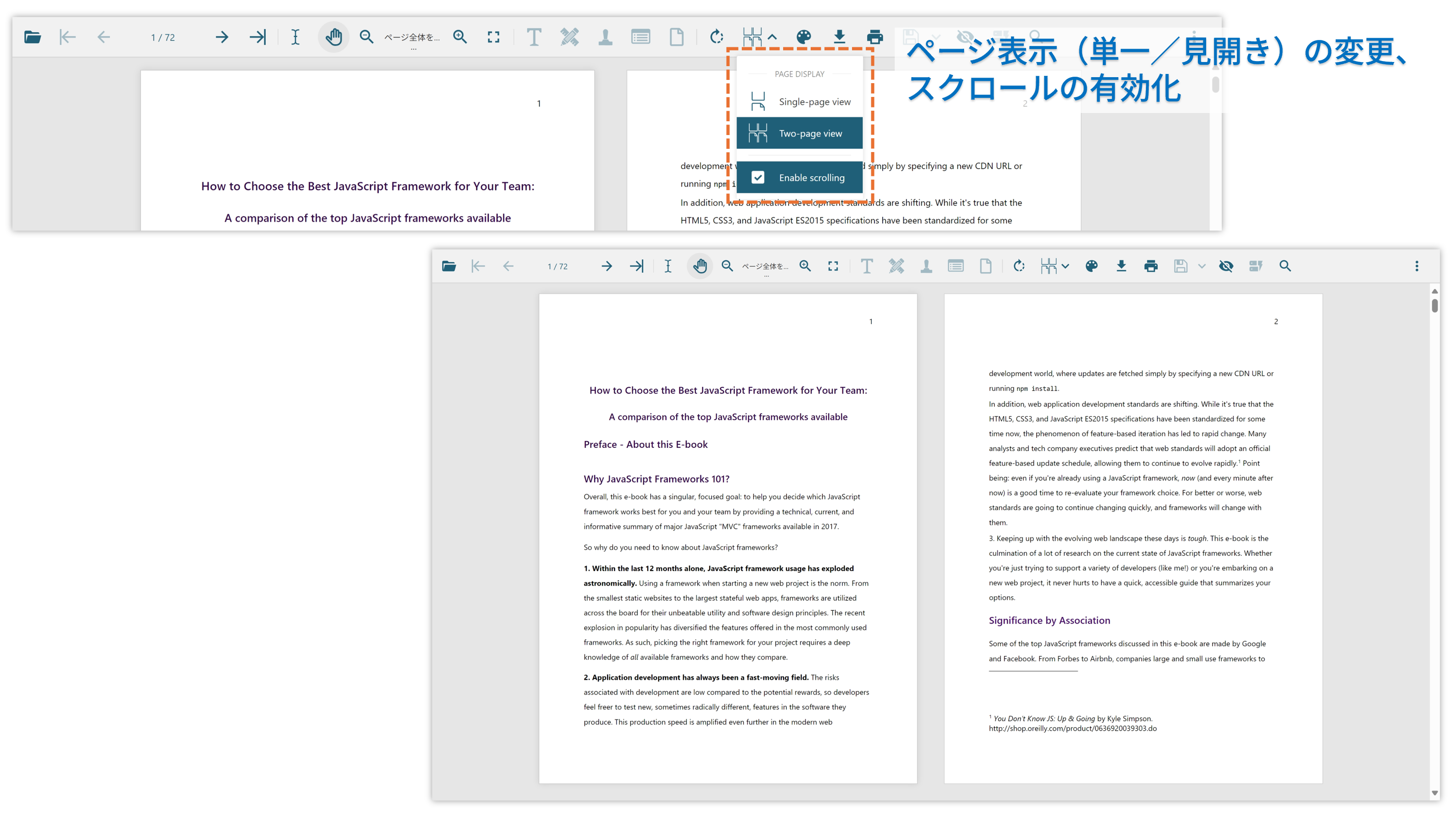Zoom in on the upper viewer
1456x819 pixels.
point(460,37)
